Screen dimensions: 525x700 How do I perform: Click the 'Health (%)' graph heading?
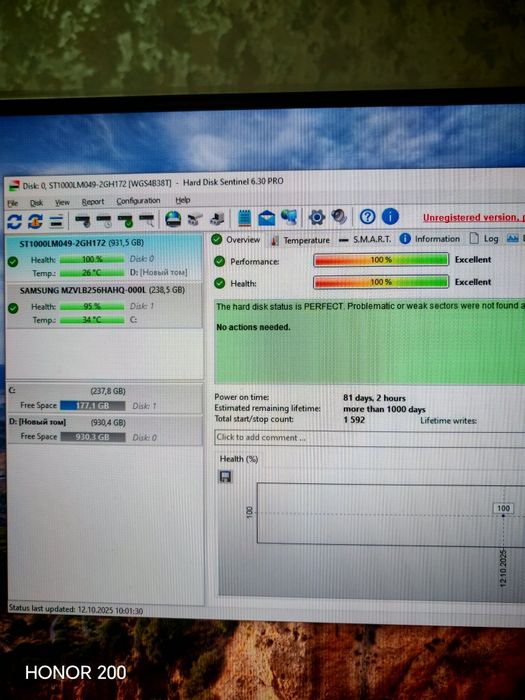coord(239,459)
